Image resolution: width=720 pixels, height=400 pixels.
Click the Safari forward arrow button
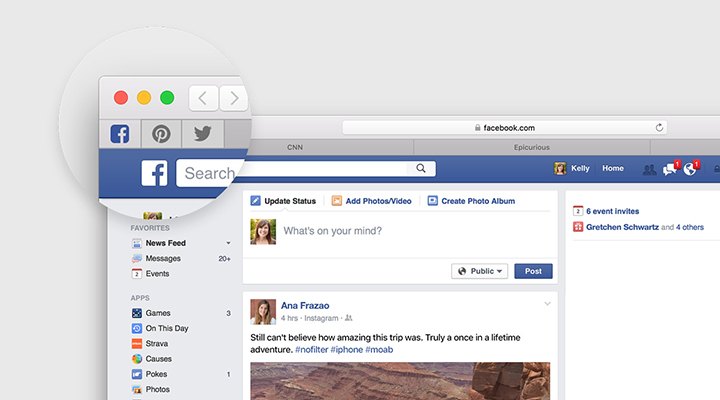point(234,98)
